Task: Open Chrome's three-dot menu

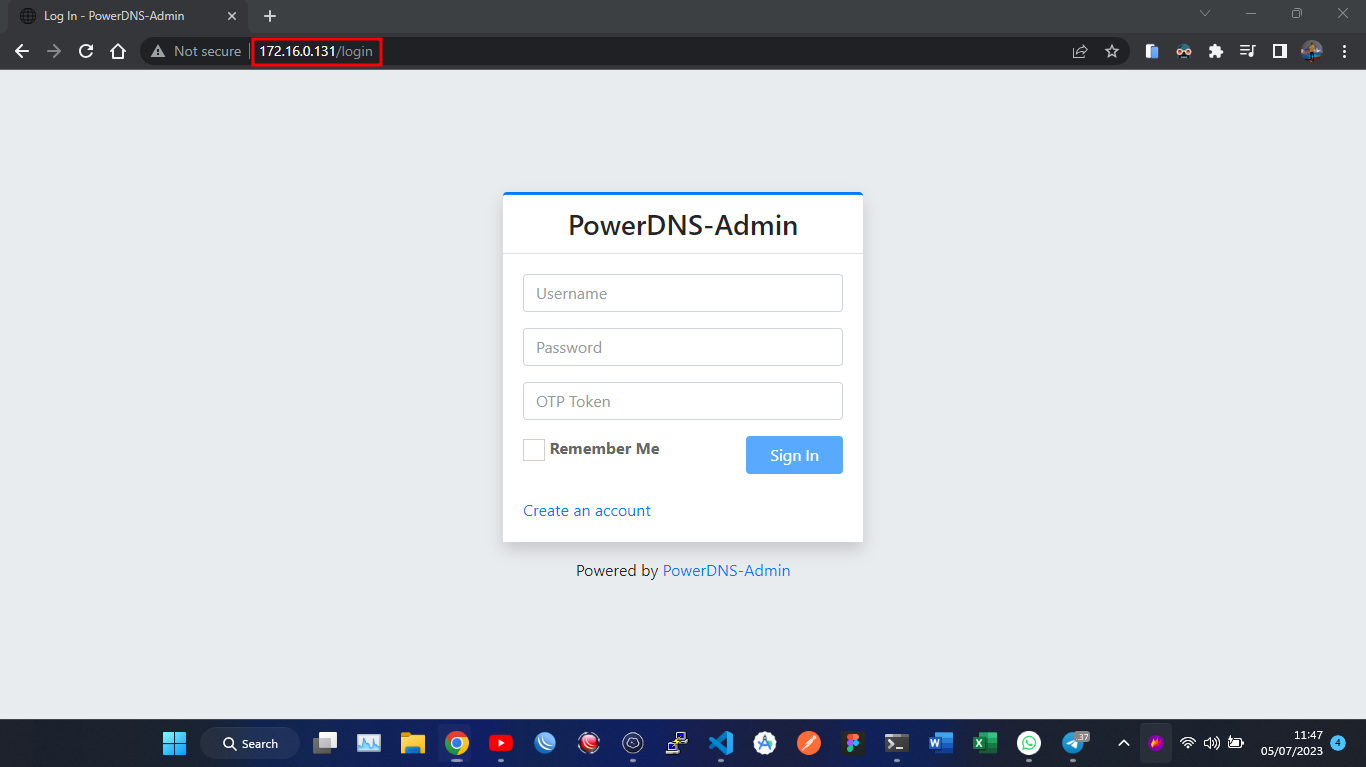Action: 1343,51
